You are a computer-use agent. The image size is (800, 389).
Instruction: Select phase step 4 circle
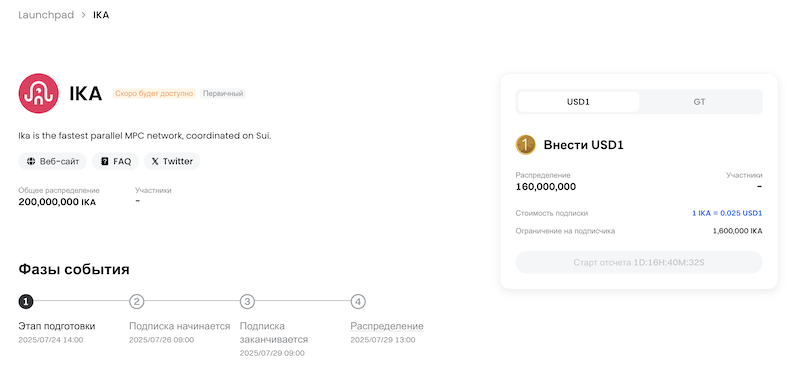tap(358, 302)
